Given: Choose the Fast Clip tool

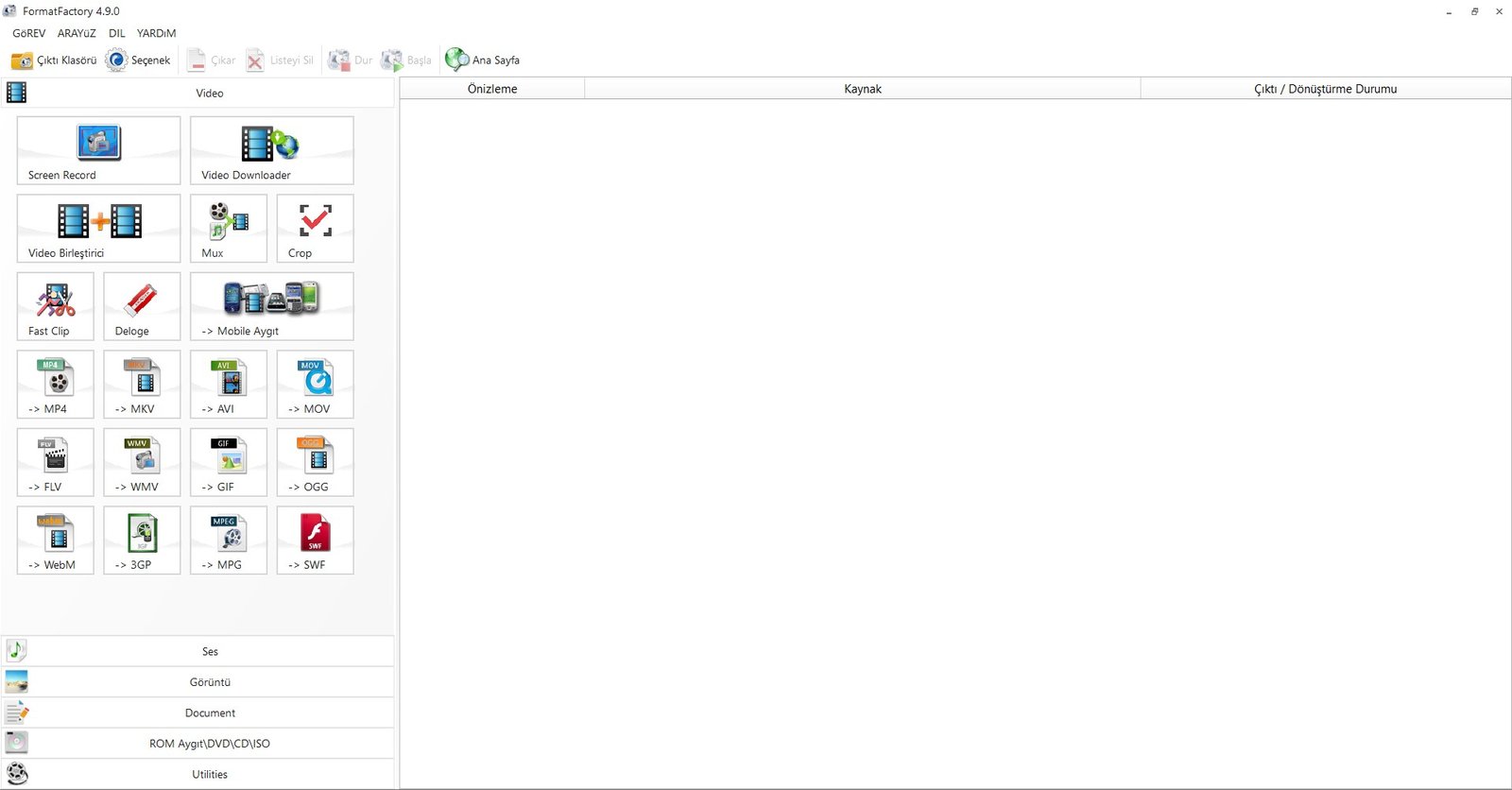Looking at the screenshot, I should [x=56, y=306].
